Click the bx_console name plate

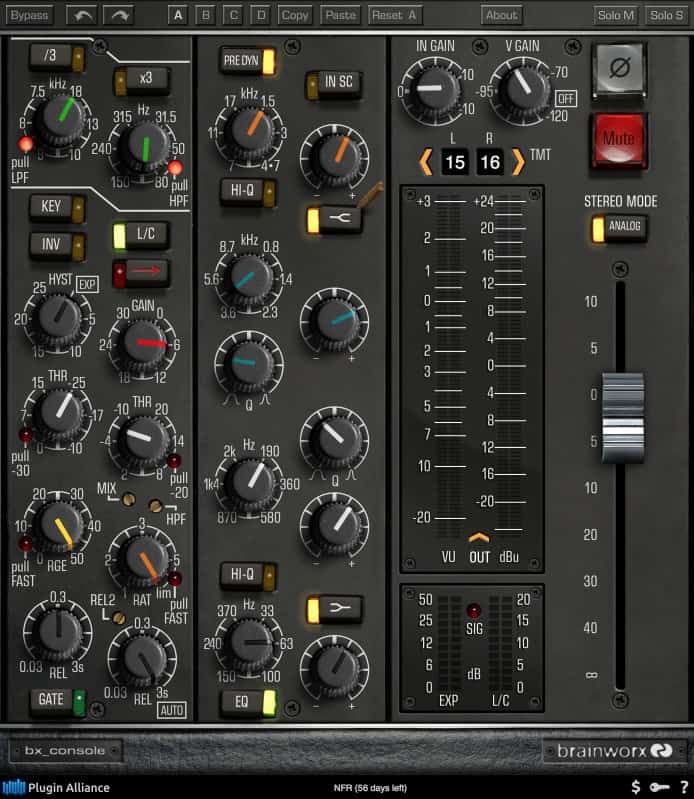pos(65,751)
